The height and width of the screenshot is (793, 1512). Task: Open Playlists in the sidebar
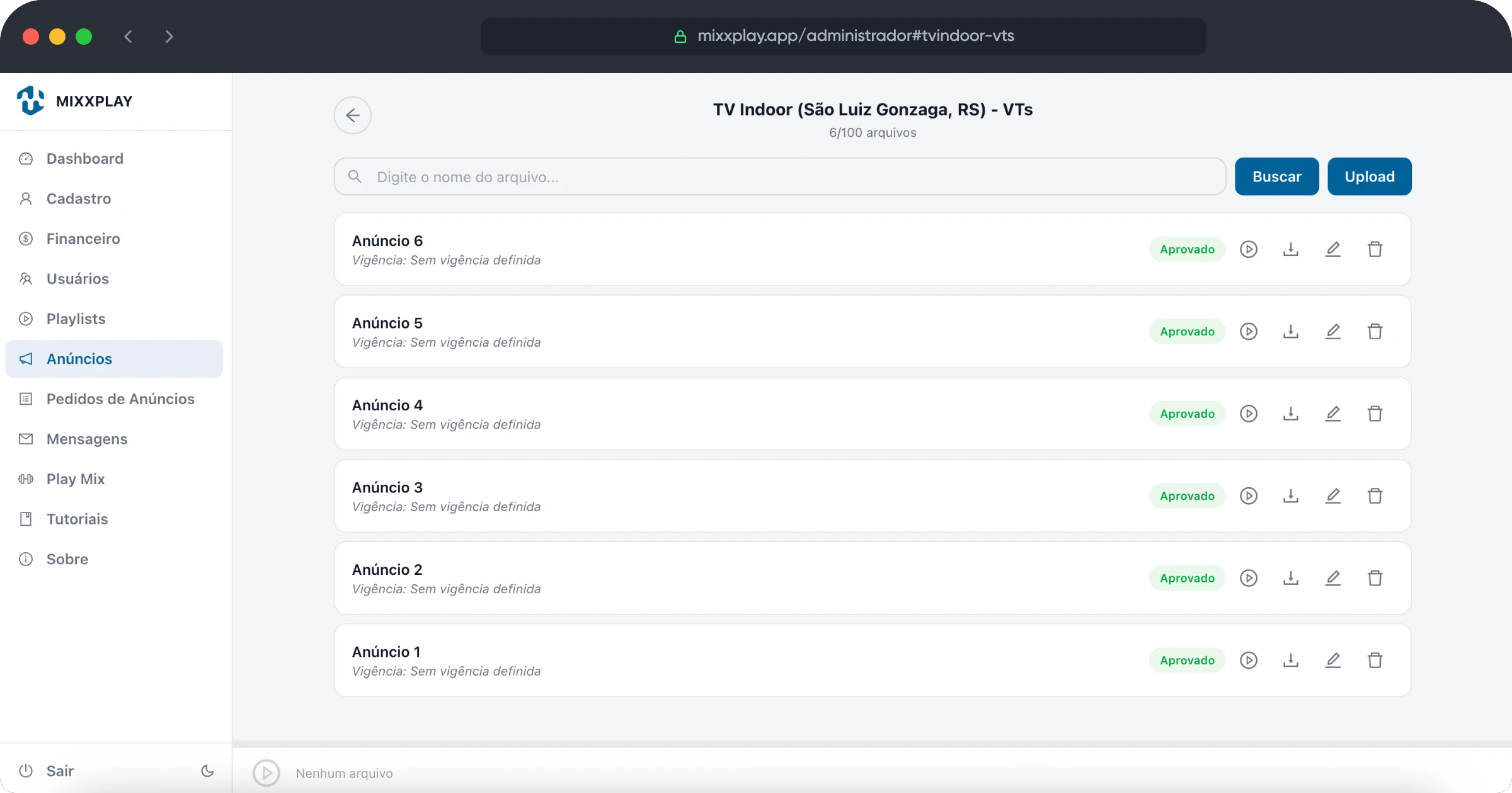(x=114, y=319)
